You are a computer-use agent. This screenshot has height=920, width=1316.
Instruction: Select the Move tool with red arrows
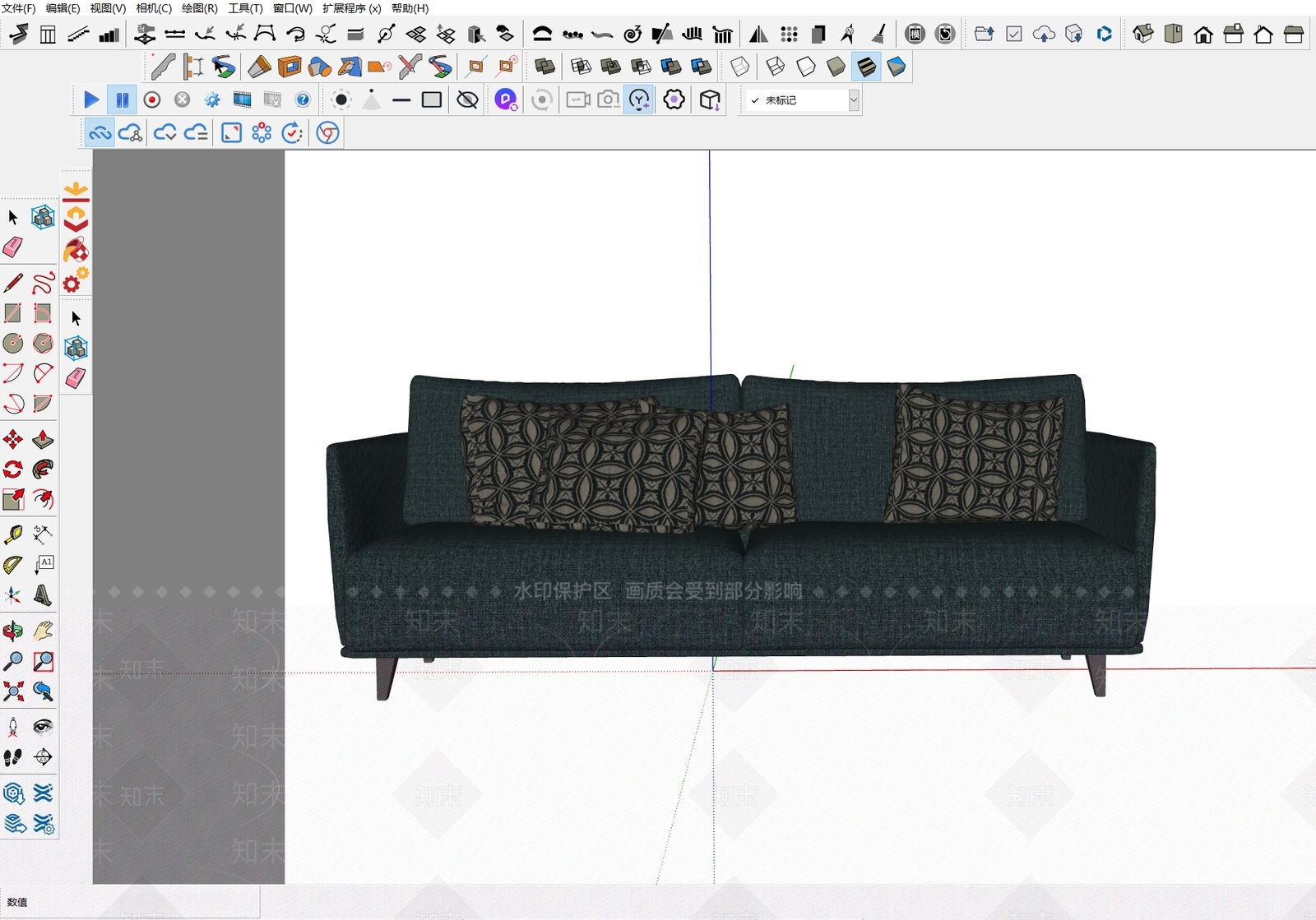coord(13,439)
